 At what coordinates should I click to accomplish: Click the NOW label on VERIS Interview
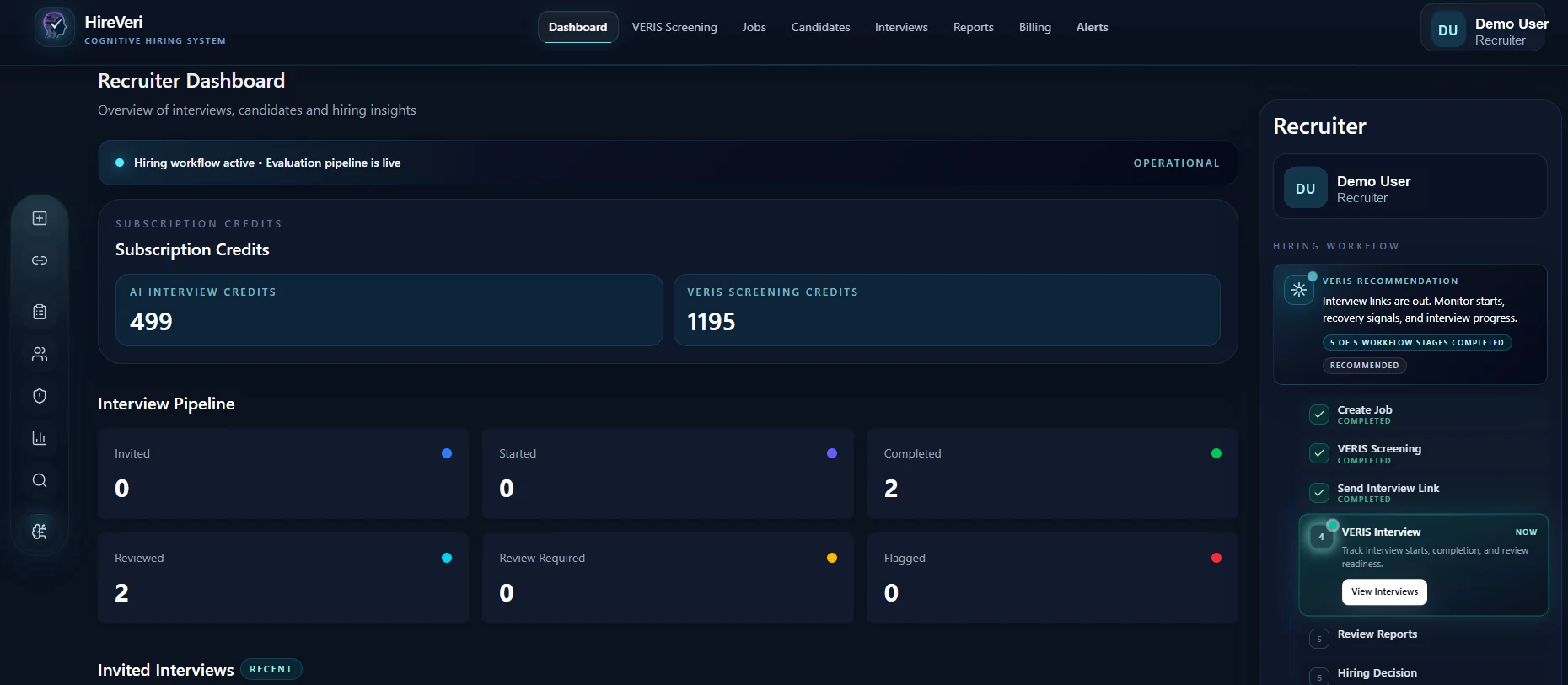pyautogui.click(x=1526, y=532)
